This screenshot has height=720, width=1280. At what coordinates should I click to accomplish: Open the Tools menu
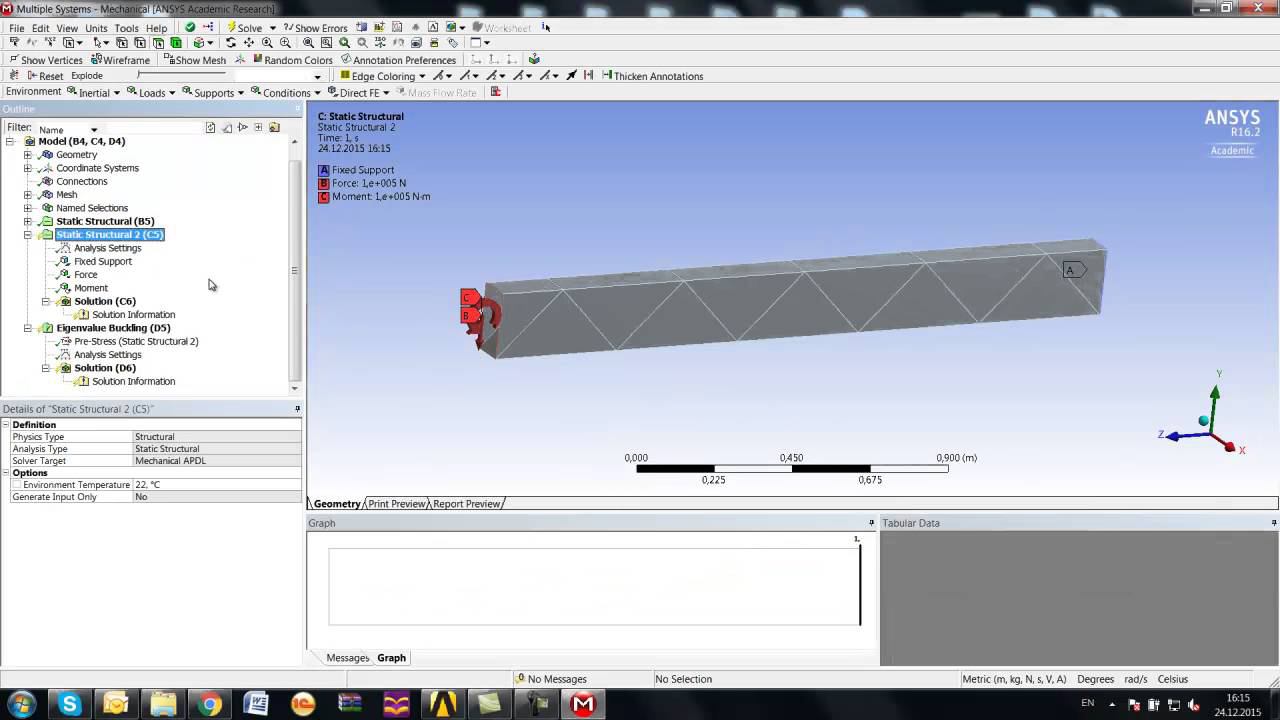pos(126,28)
